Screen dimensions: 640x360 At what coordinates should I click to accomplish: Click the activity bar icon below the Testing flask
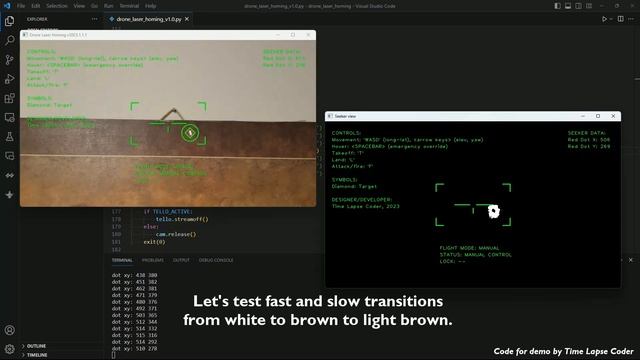(9, 156)
